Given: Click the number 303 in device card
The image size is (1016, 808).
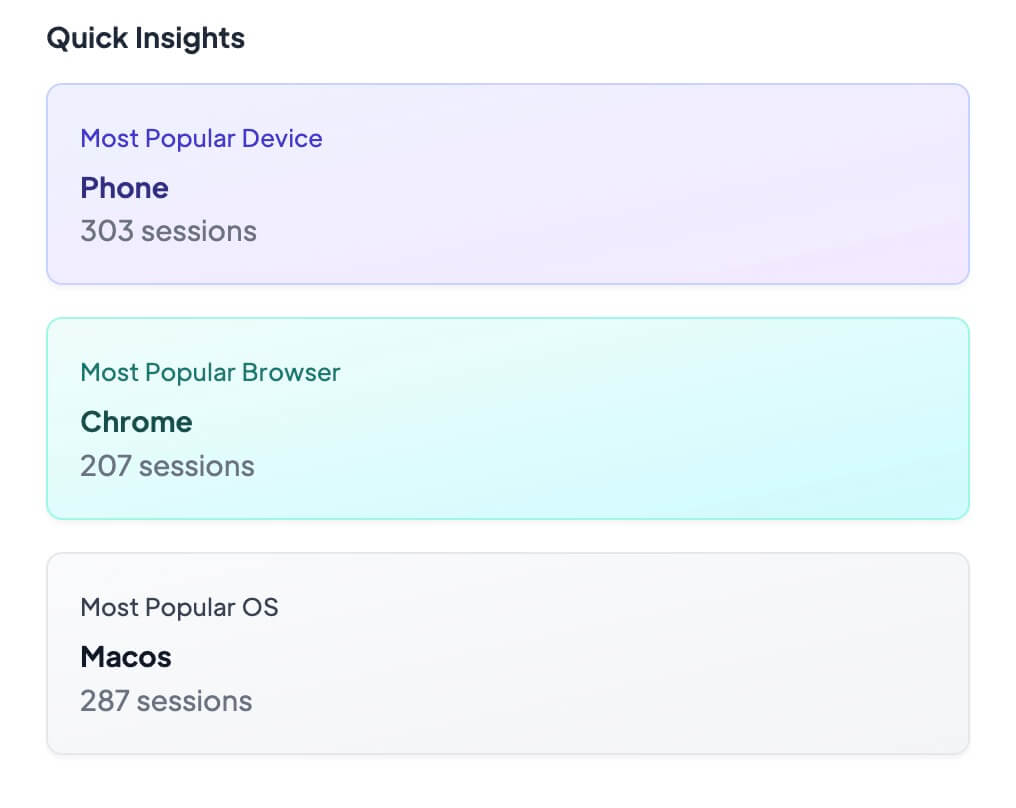Looking at the screenshot, I should (x=106, y=232).
